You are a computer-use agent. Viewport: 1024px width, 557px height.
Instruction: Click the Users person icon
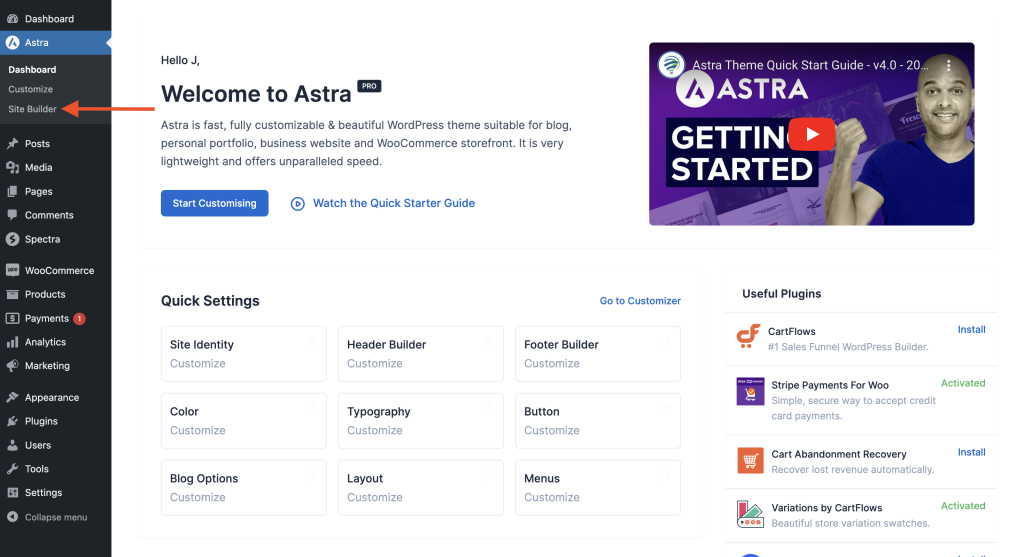[12, 445]
